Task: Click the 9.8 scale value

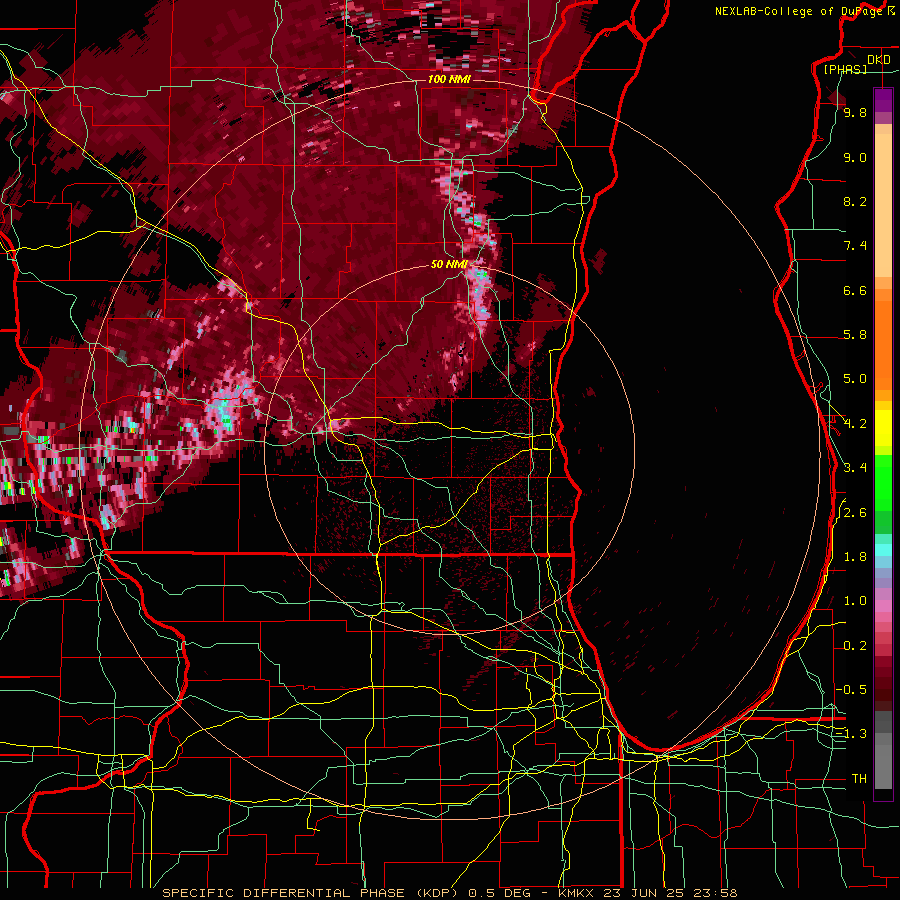Action: click(855, 113)
